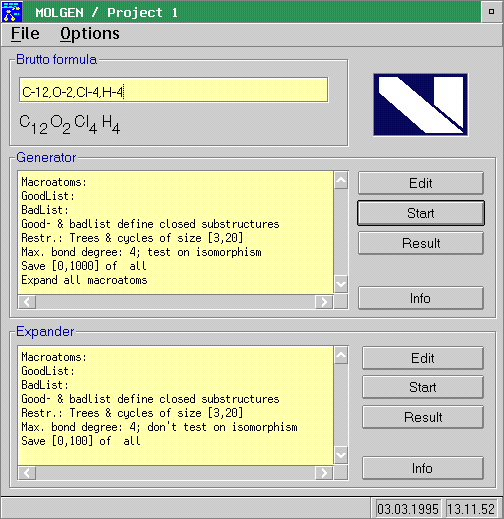This screenshot has width=504, height=519.
Task: Click the Generator scroll left arrow
Action: pos(27,302)
